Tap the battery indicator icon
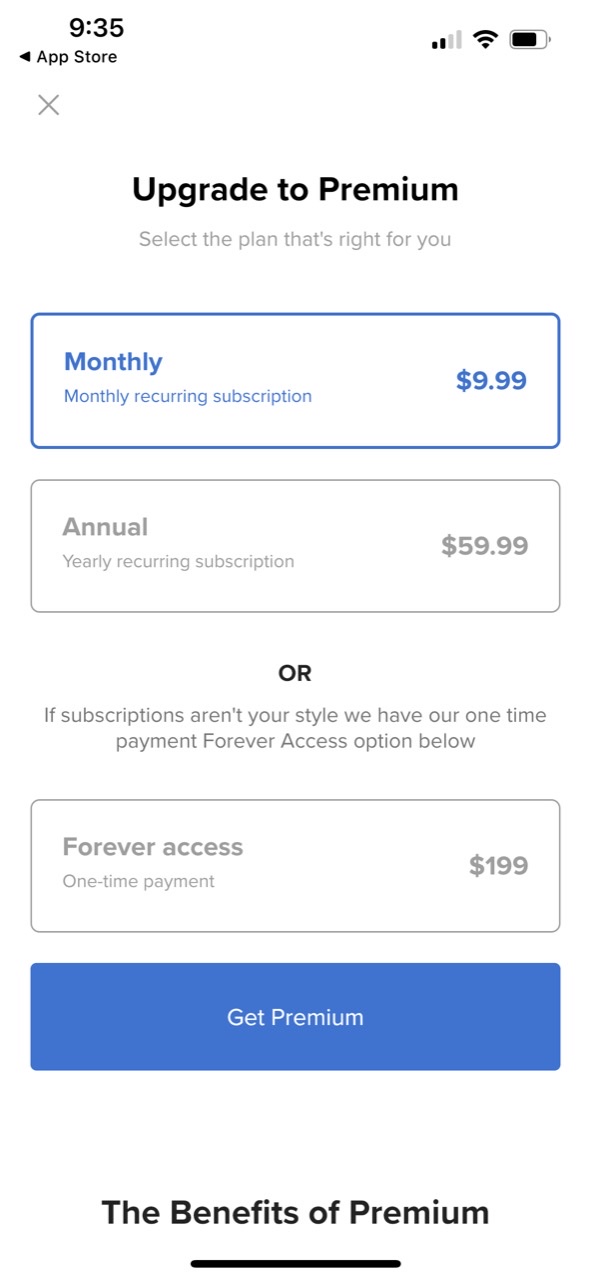Viewport: 591px width, 1280px height. [x=530, y=40]
